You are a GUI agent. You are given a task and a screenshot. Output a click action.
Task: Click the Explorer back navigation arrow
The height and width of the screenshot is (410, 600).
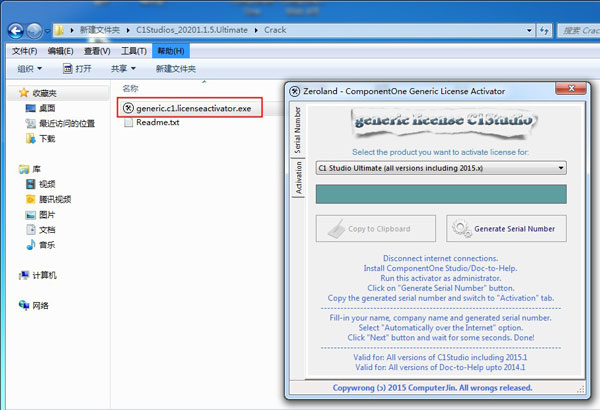pos(15,31)
